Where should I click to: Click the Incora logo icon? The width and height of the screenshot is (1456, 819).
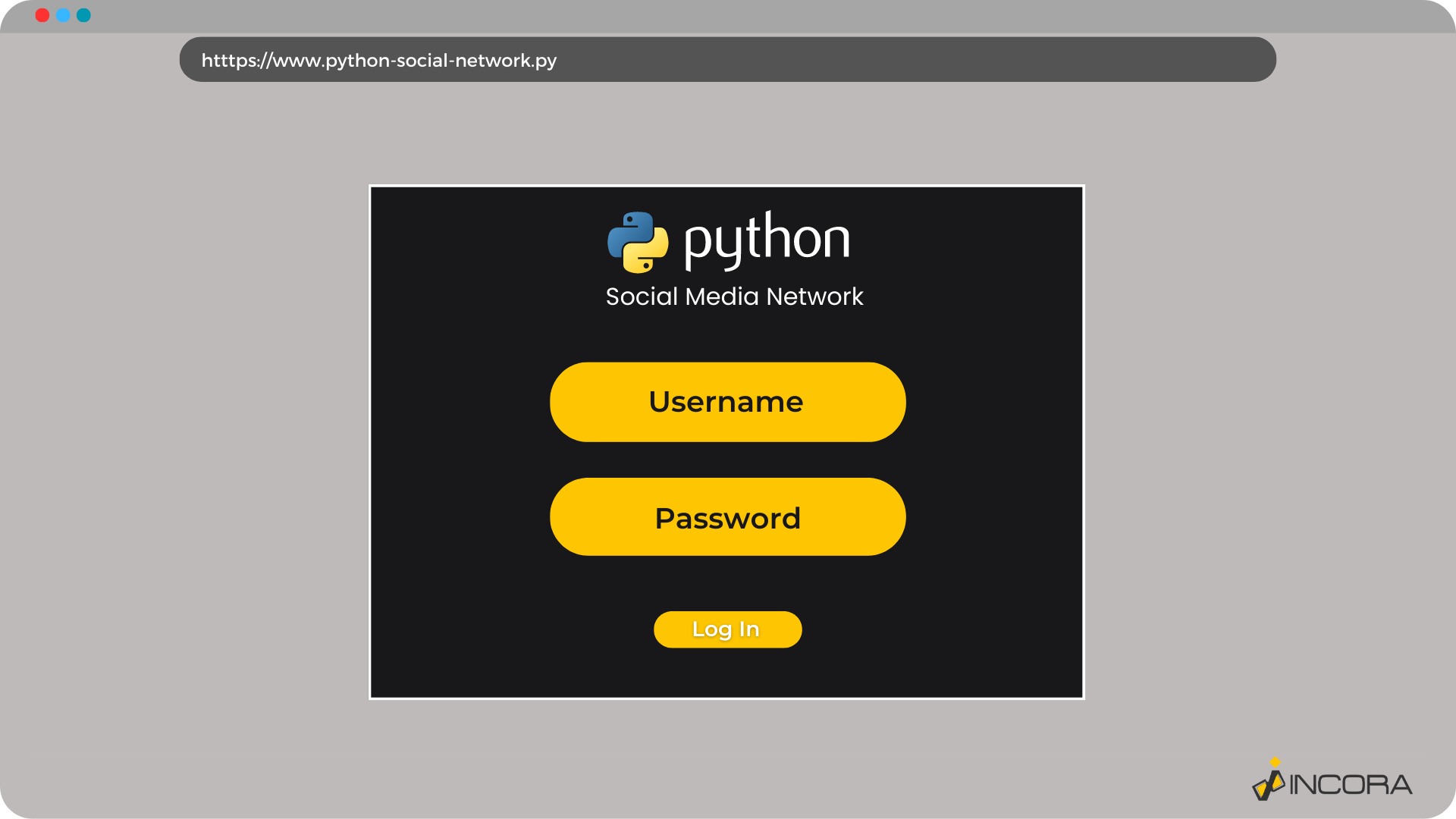[1269, 780]
